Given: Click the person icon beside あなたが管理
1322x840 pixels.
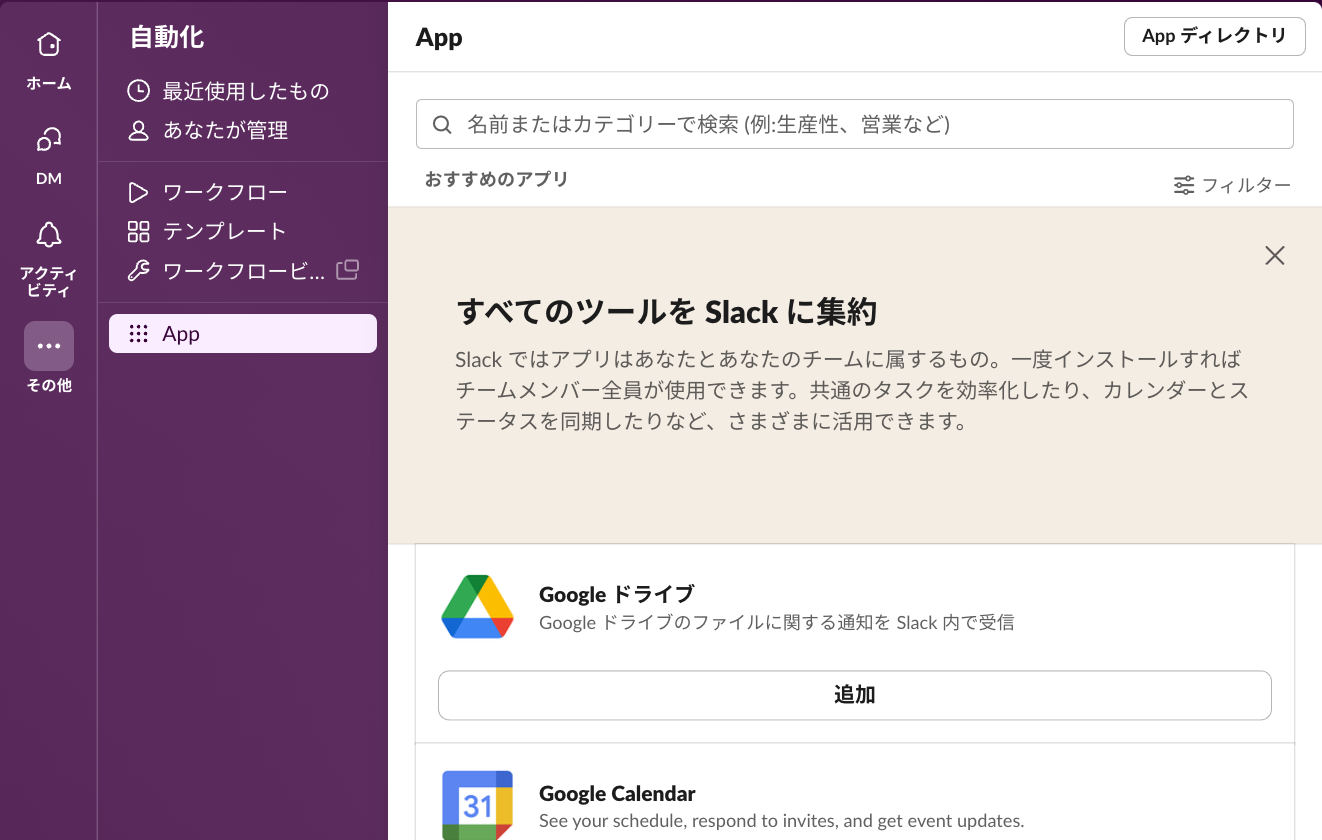Looking at the screenshot, I should click(x=139, y=130).
